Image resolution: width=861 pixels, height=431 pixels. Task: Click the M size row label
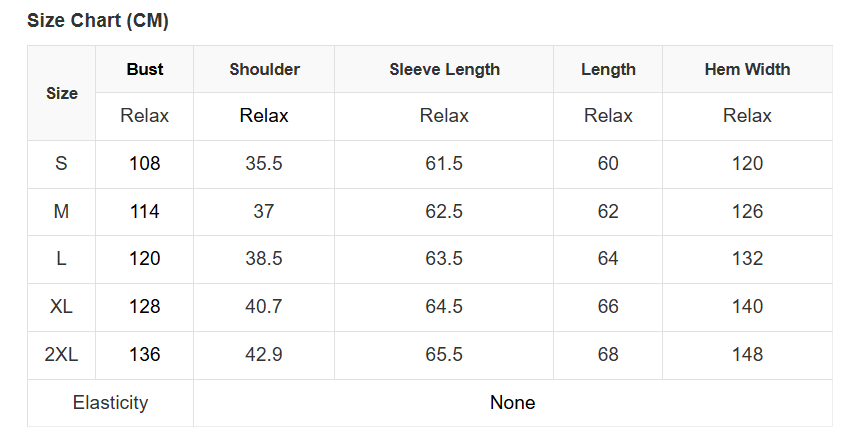pos(62,212)
